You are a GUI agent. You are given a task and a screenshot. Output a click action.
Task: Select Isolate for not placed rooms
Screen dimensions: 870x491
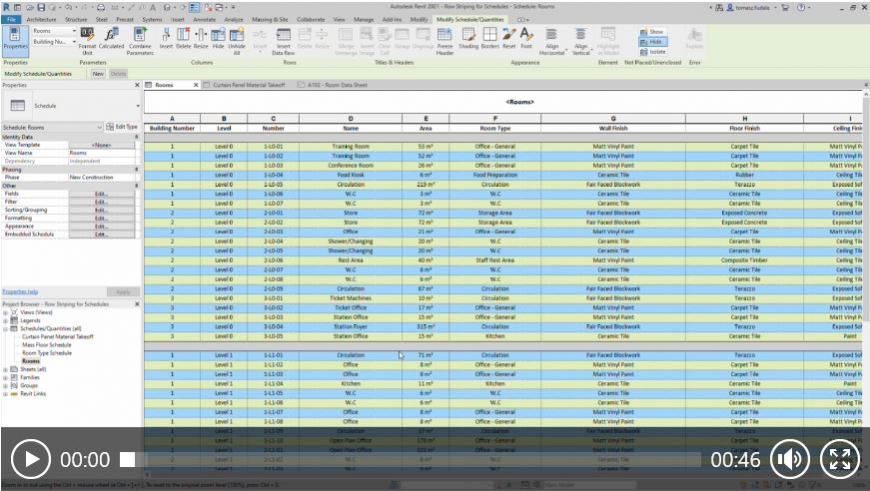pos(652,52)
